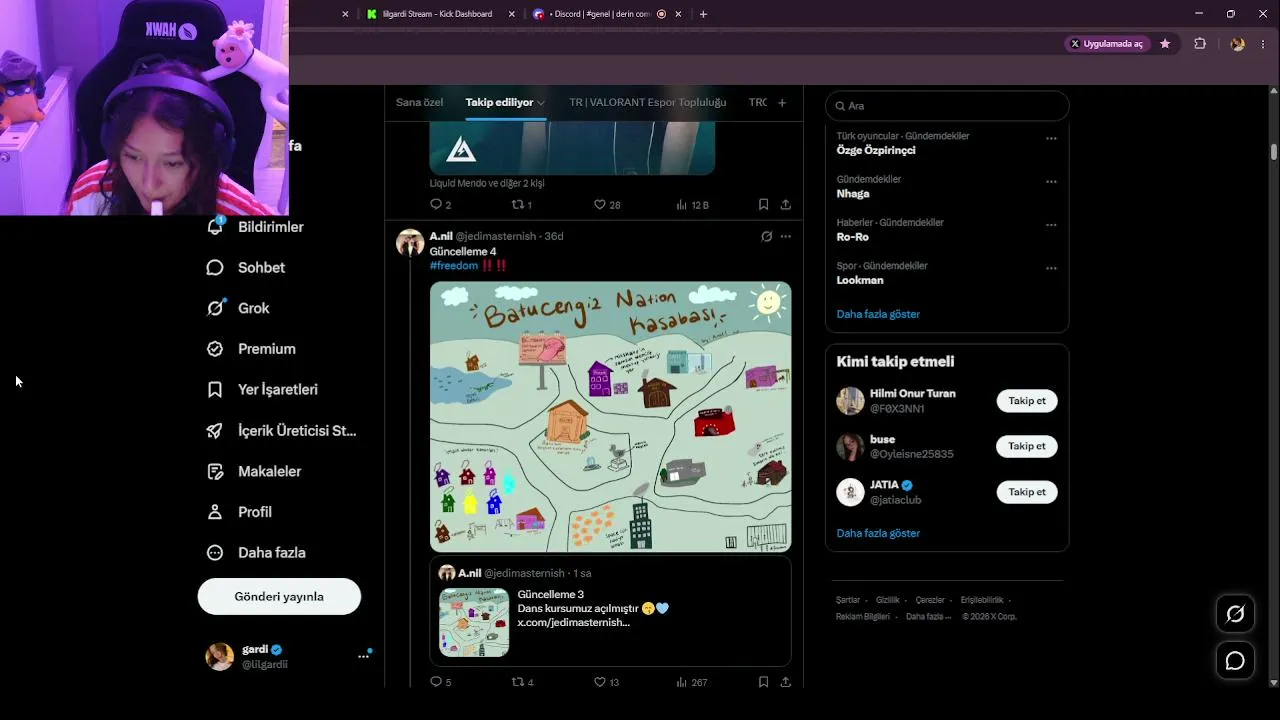
Task: Switch to Sana özel tab
Action: [419, 102]
